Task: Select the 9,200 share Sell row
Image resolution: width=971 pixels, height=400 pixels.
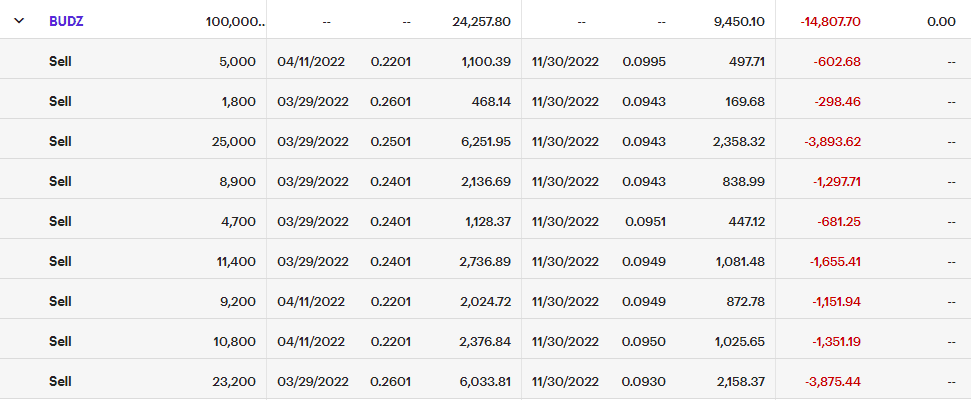Action: pos(61,301)
